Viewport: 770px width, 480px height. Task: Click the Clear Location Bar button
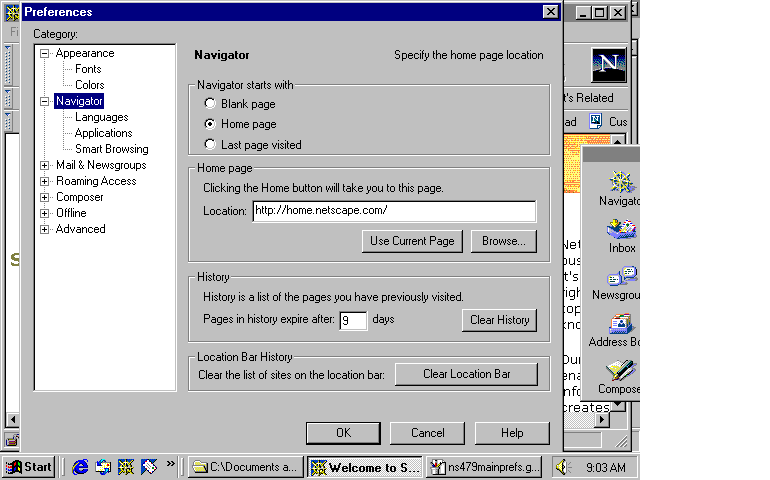(466, 374)
